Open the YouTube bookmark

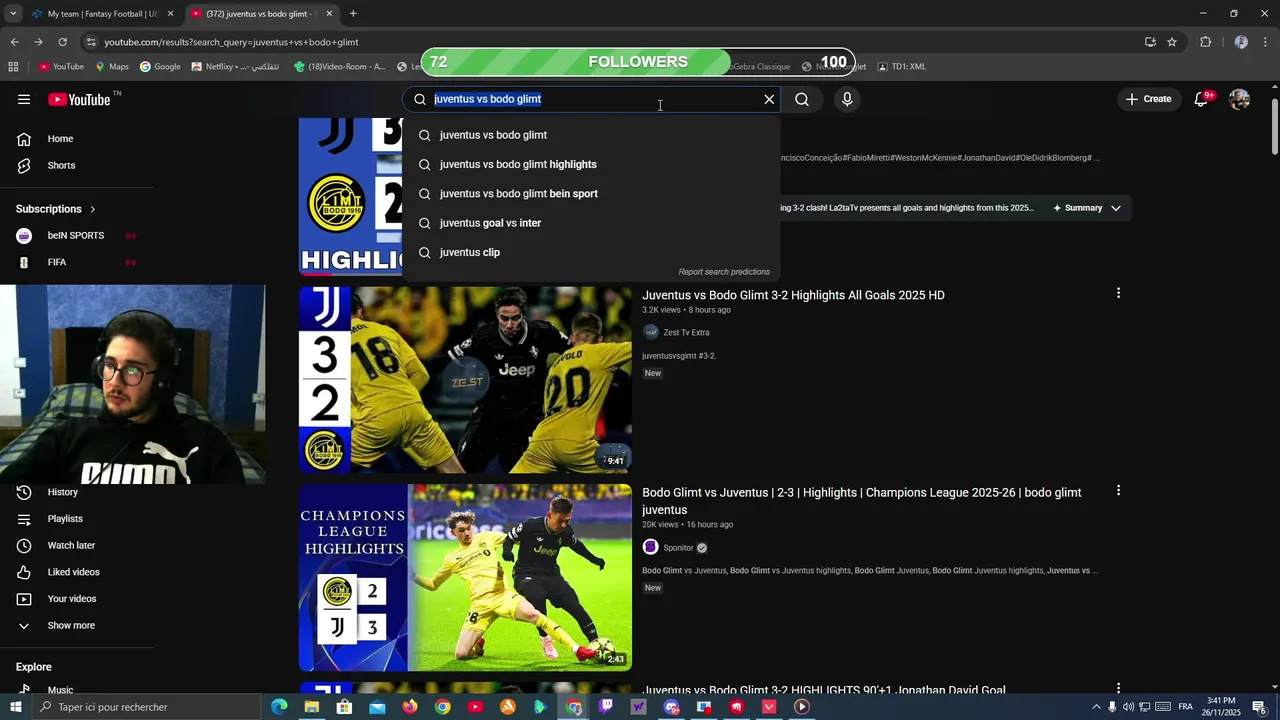61,67
